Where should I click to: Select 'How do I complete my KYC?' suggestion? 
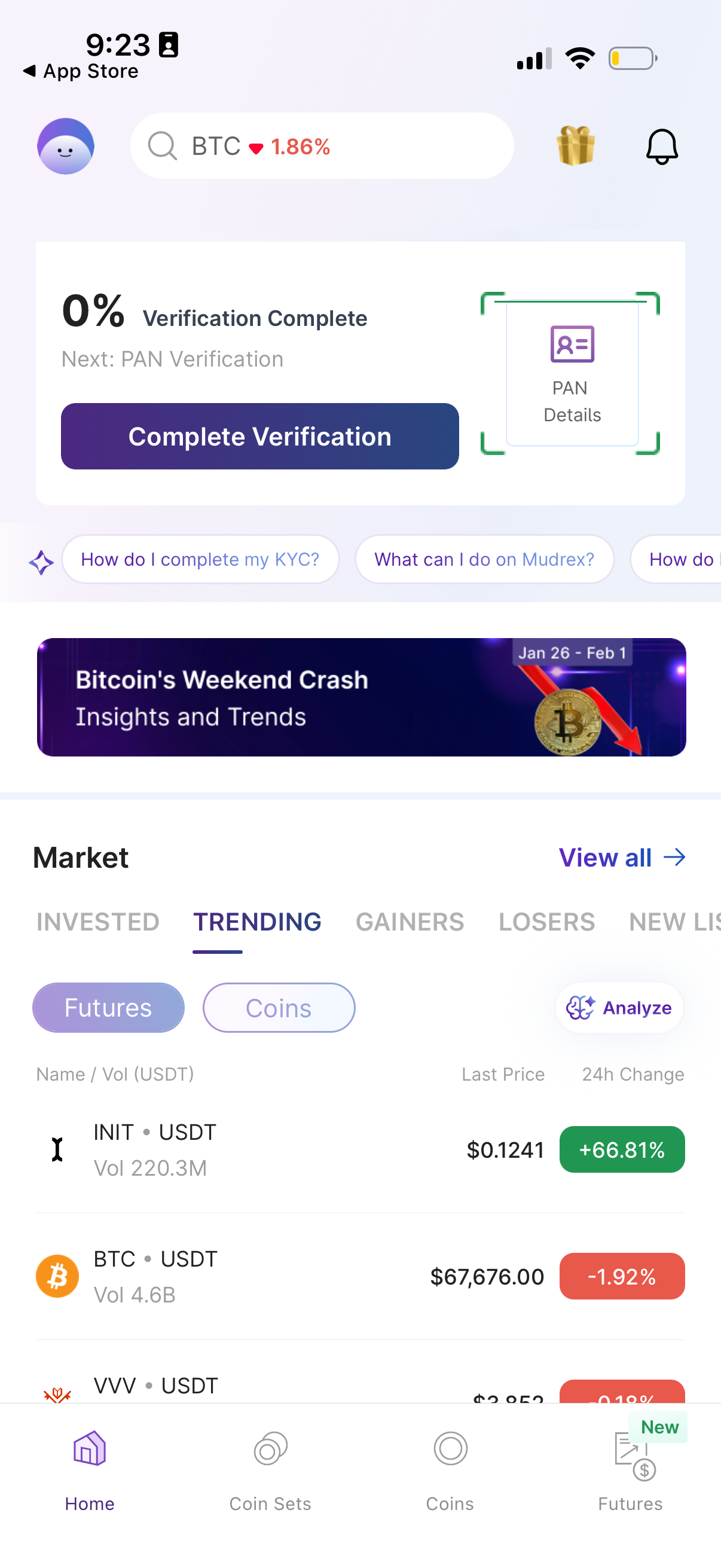pyautogui.click(x=200, y=559)
